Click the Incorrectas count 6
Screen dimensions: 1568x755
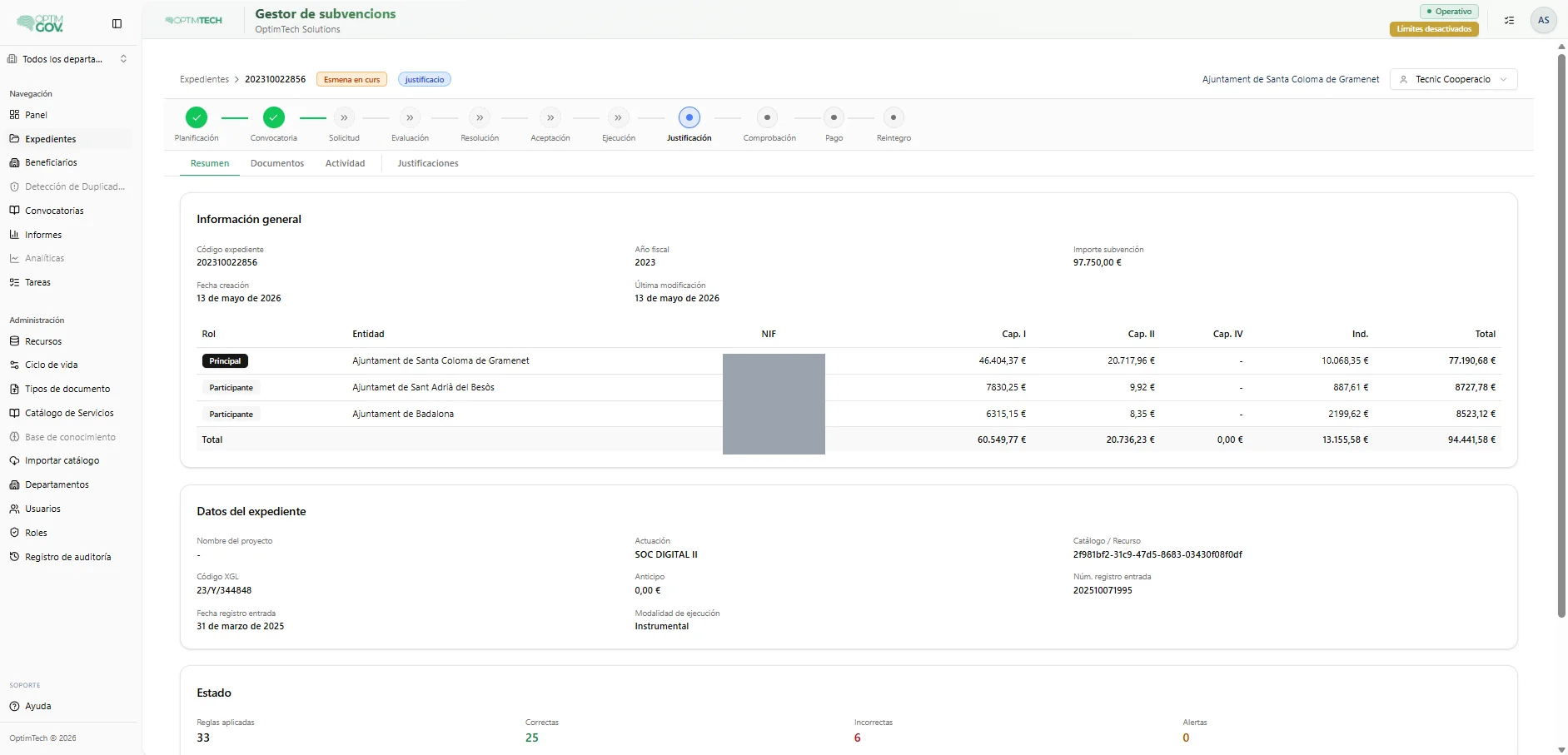(x=857, y=738)
